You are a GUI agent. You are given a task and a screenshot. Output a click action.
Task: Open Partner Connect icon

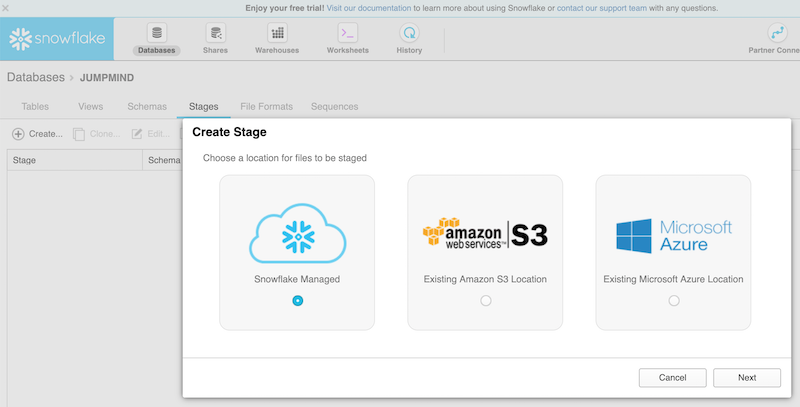pyautogui.click(x=778, y=33)
